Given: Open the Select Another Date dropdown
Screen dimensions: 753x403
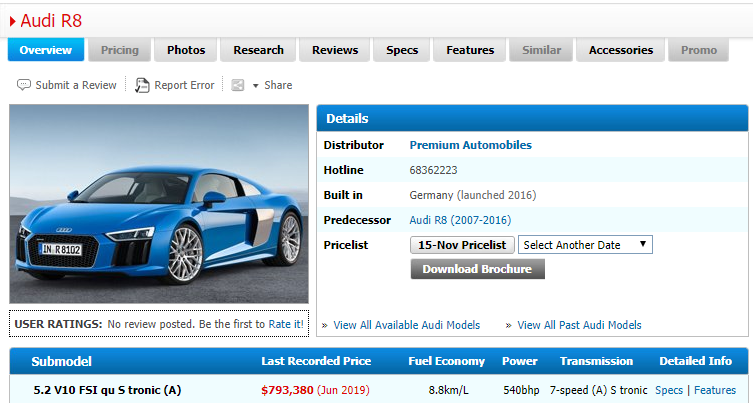Looking at the screenshot, I should (585, 245).
